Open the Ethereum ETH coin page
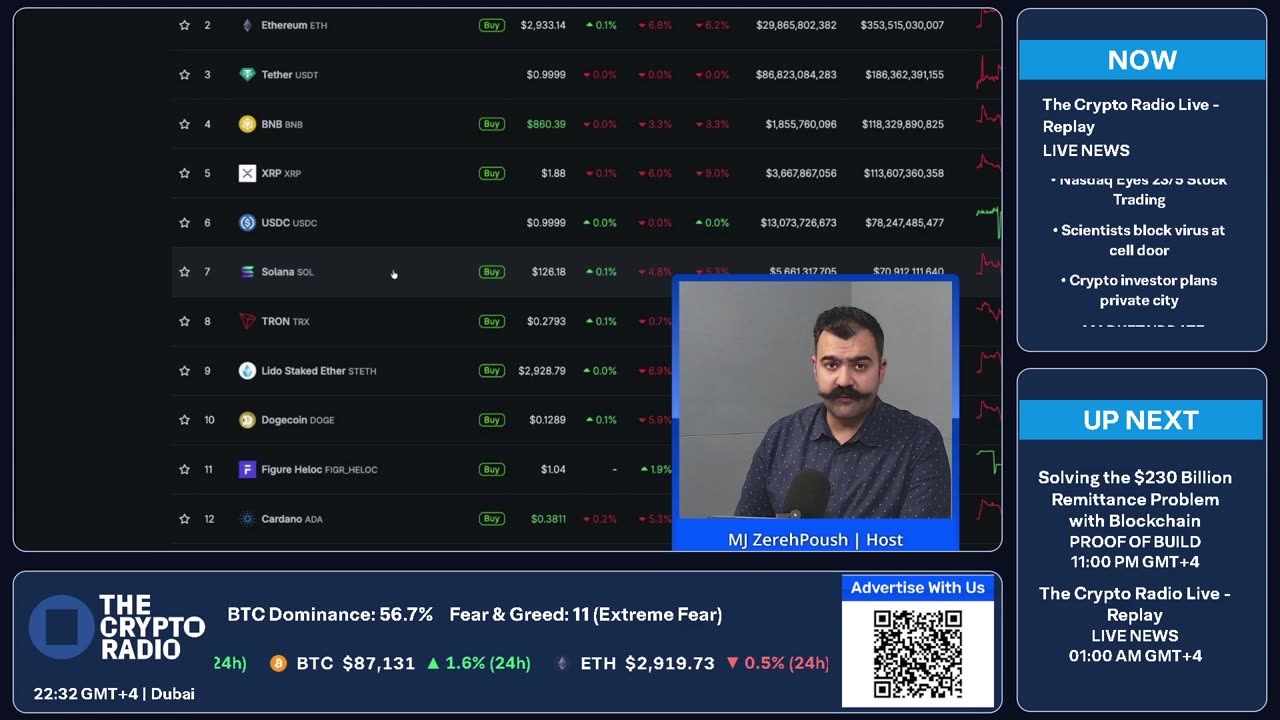This screenshot has width=1280, height=720. tap(294, 25)
